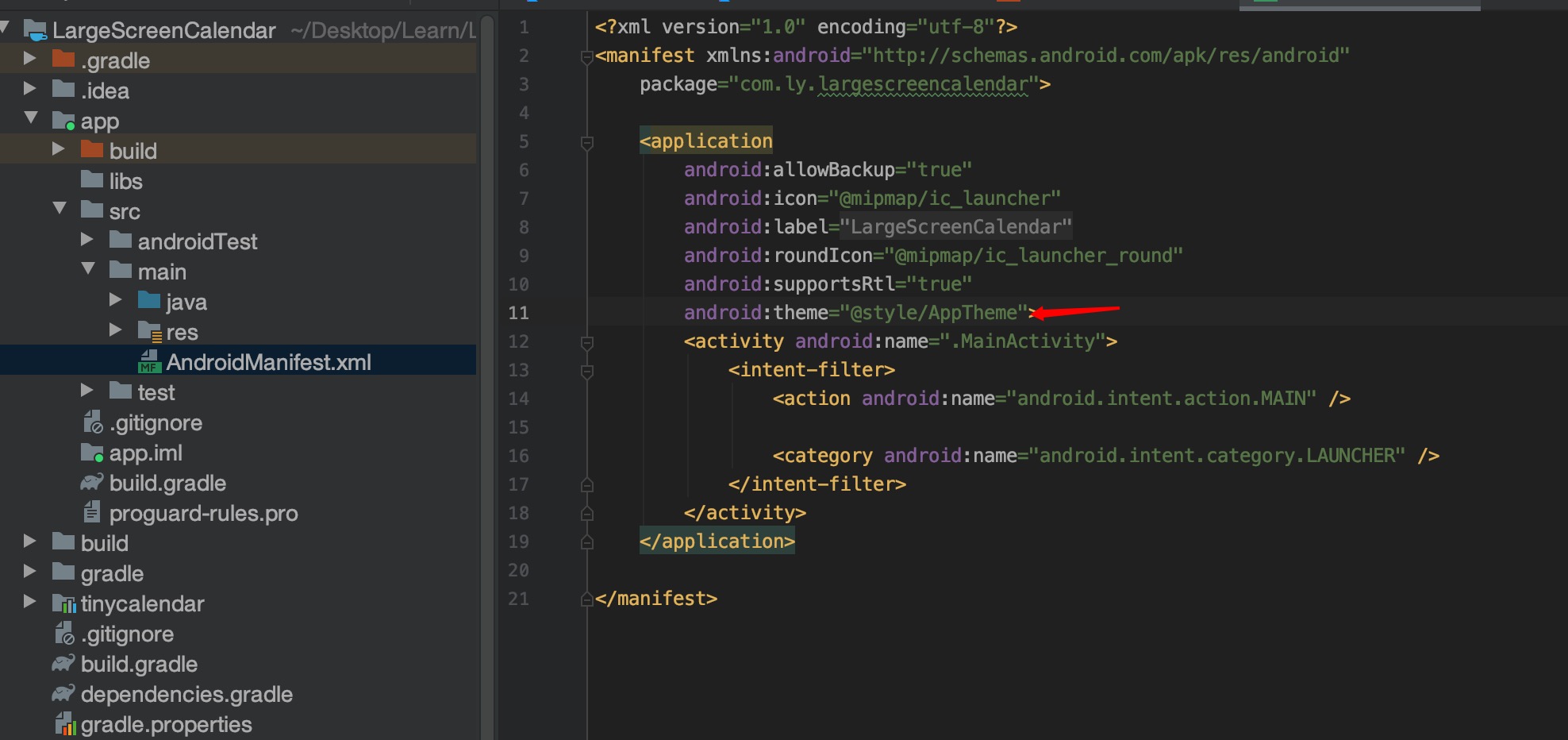This screenshot has height=740, width=1568.
Task: Click the app.iml module file icon
Action: click(x=92, y=453)
